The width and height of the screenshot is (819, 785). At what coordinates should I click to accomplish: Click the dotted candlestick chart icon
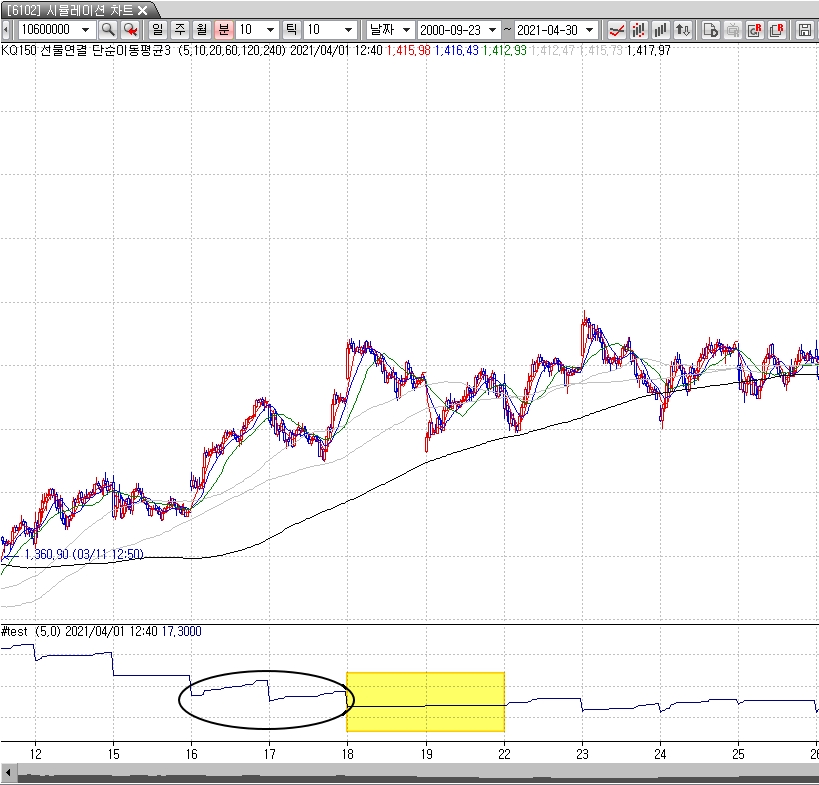click(639, 30)
